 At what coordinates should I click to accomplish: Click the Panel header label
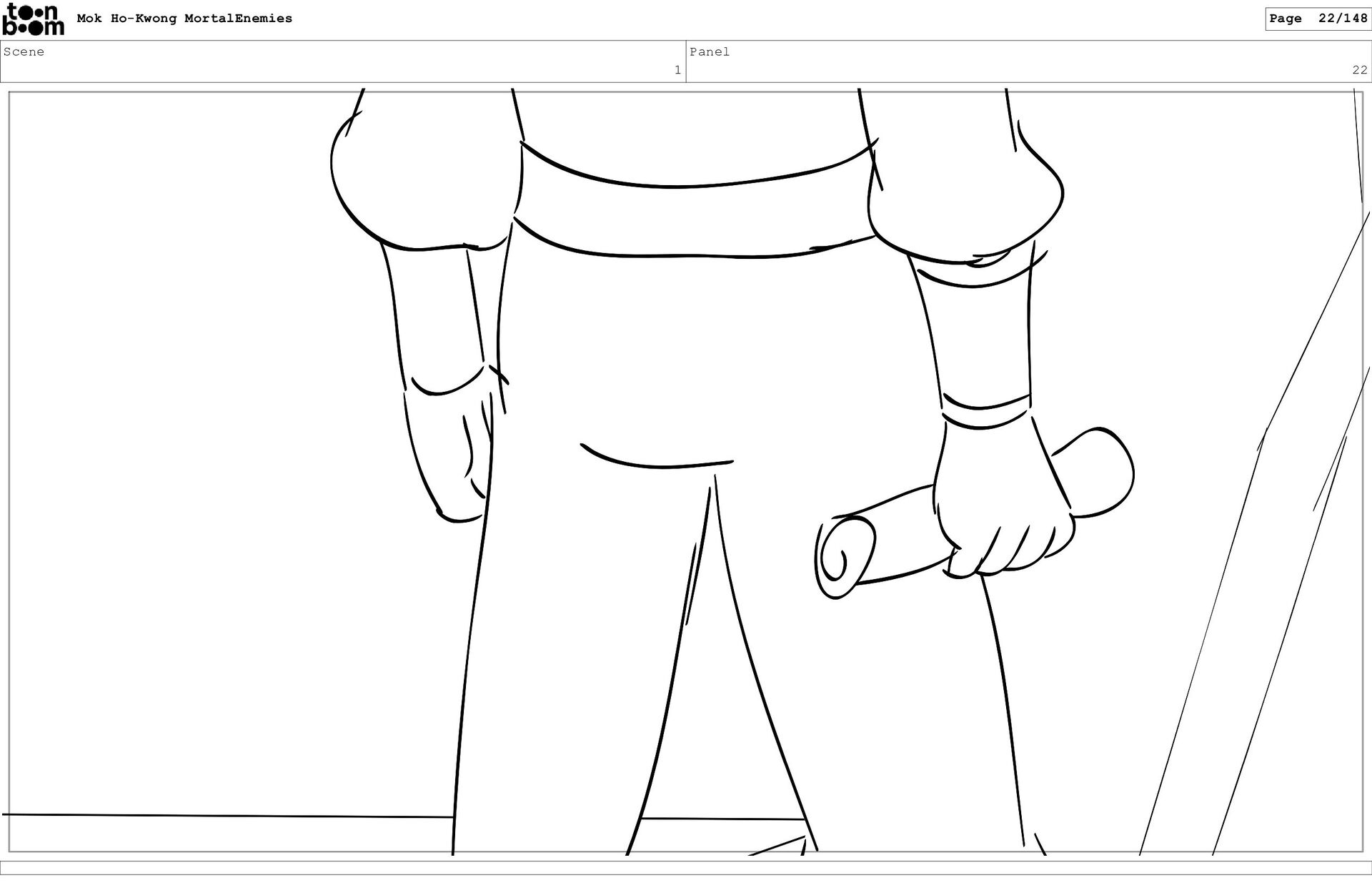709,51
